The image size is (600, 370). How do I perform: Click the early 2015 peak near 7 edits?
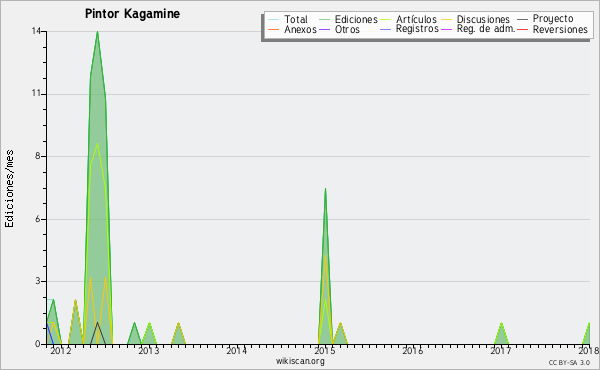325,189
